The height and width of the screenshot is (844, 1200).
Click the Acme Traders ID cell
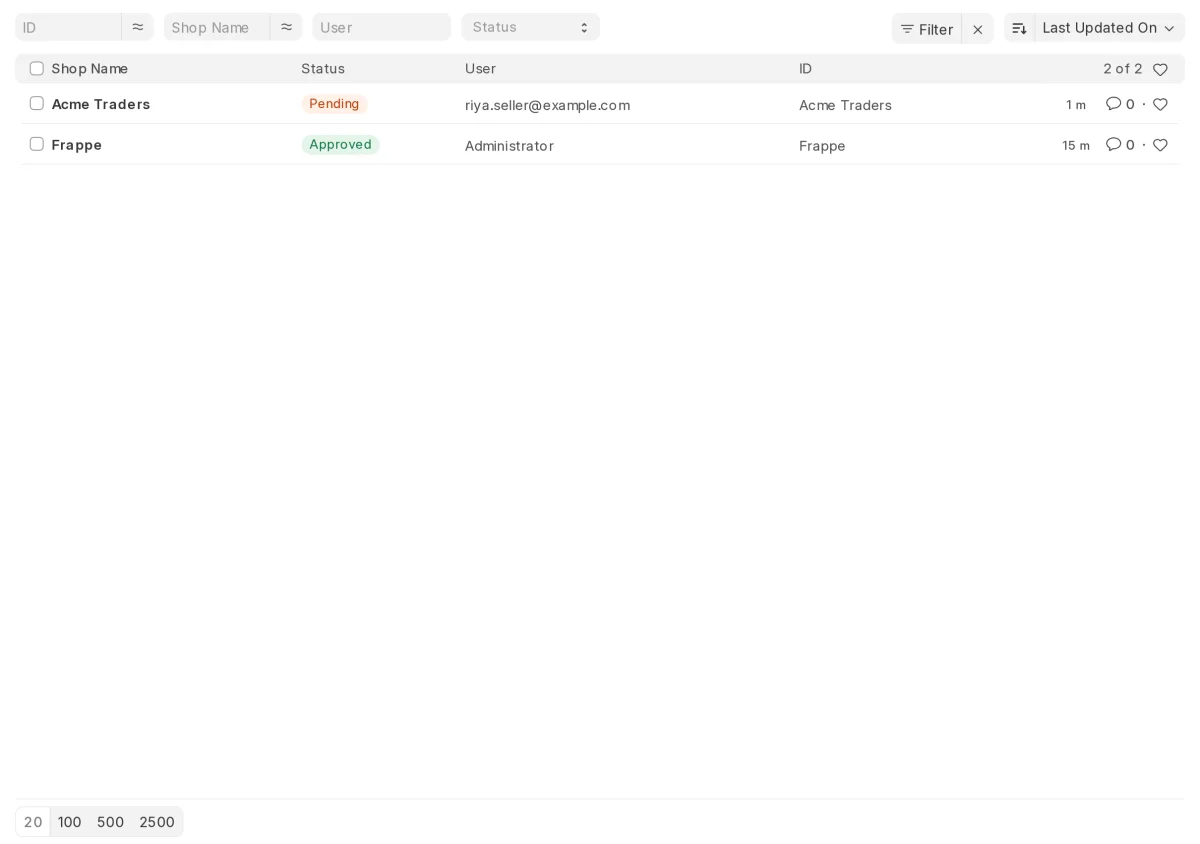click(x=845, y=105)
